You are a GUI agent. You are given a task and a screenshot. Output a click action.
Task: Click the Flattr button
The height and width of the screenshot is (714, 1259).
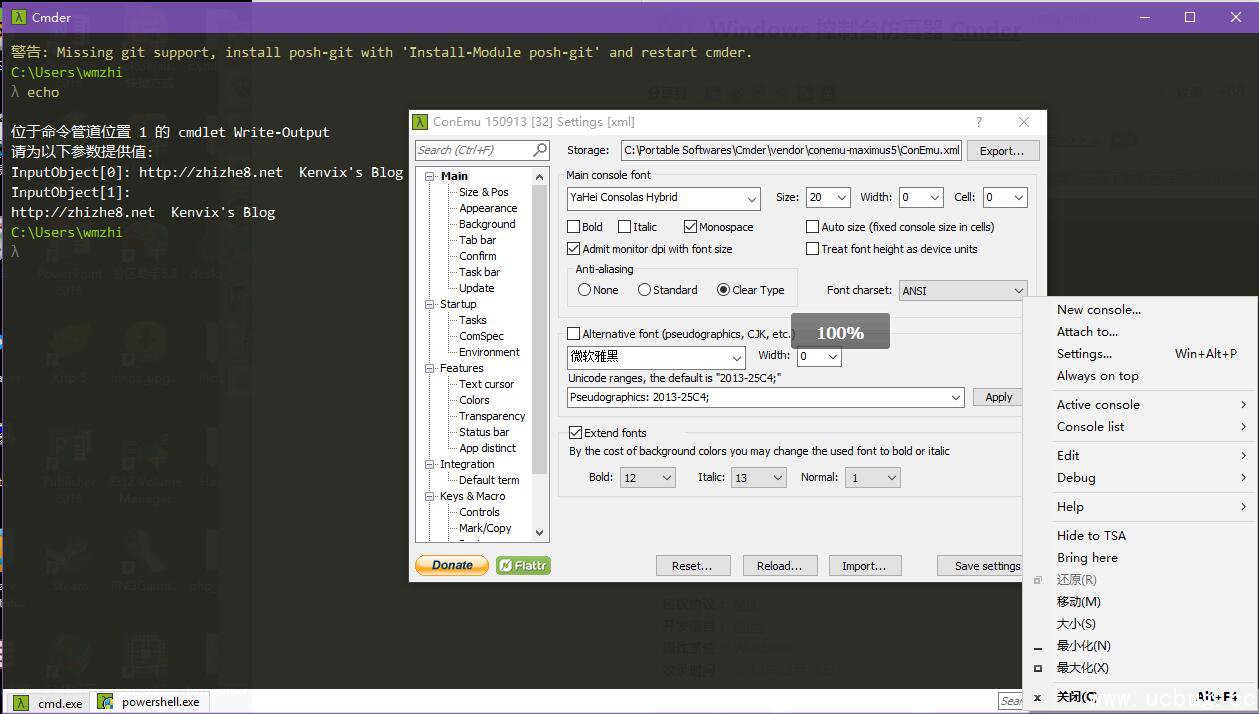(523, 565)
